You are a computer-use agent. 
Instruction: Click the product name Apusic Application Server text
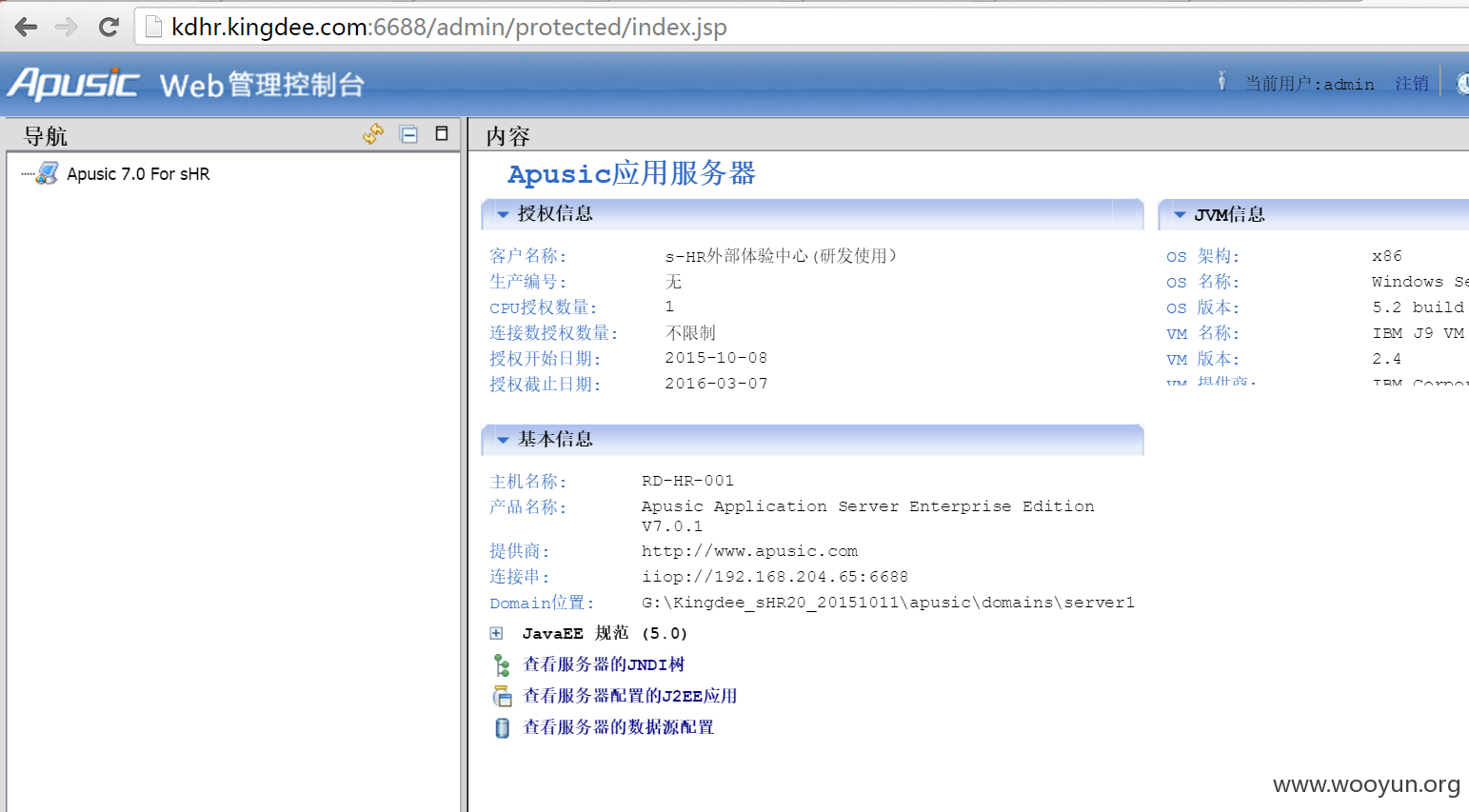point(867,516)
